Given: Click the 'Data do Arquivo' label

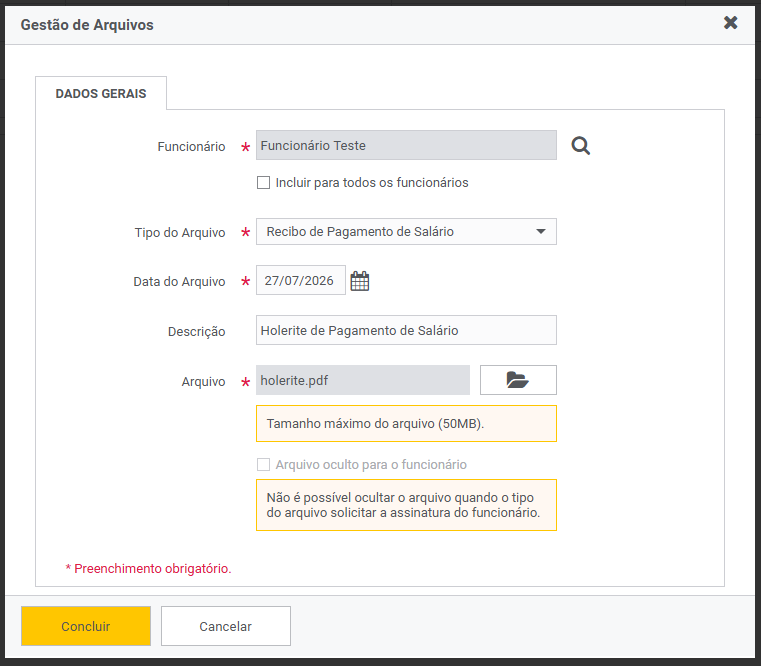Looking at the screenshot, I should (179, 282).
